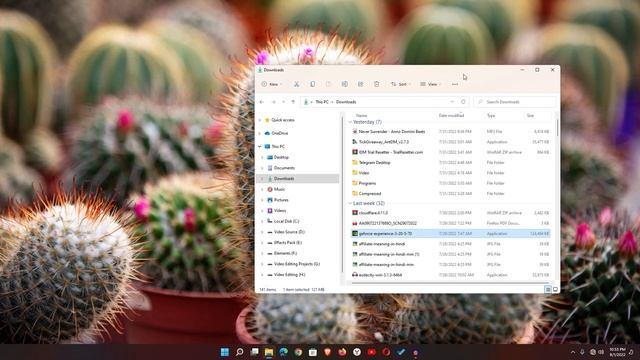Refresh the Downloads folder view
This screenshot has width=640, height=360.
(463, 102)
